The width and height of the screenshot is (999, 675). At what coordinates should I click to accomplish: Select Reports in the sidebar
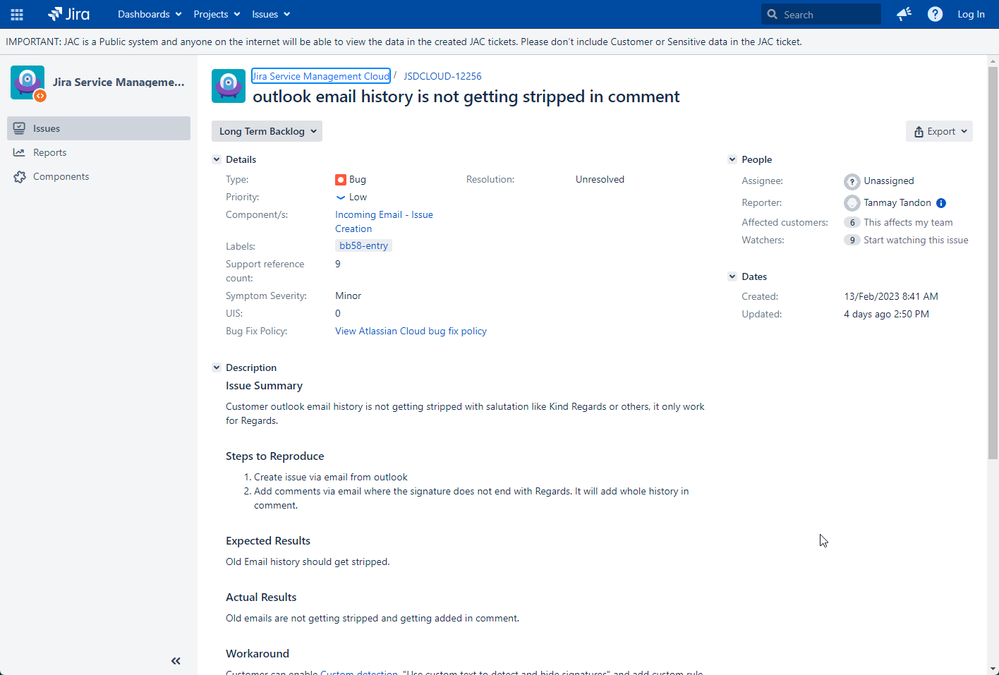(x=99, y=152)
